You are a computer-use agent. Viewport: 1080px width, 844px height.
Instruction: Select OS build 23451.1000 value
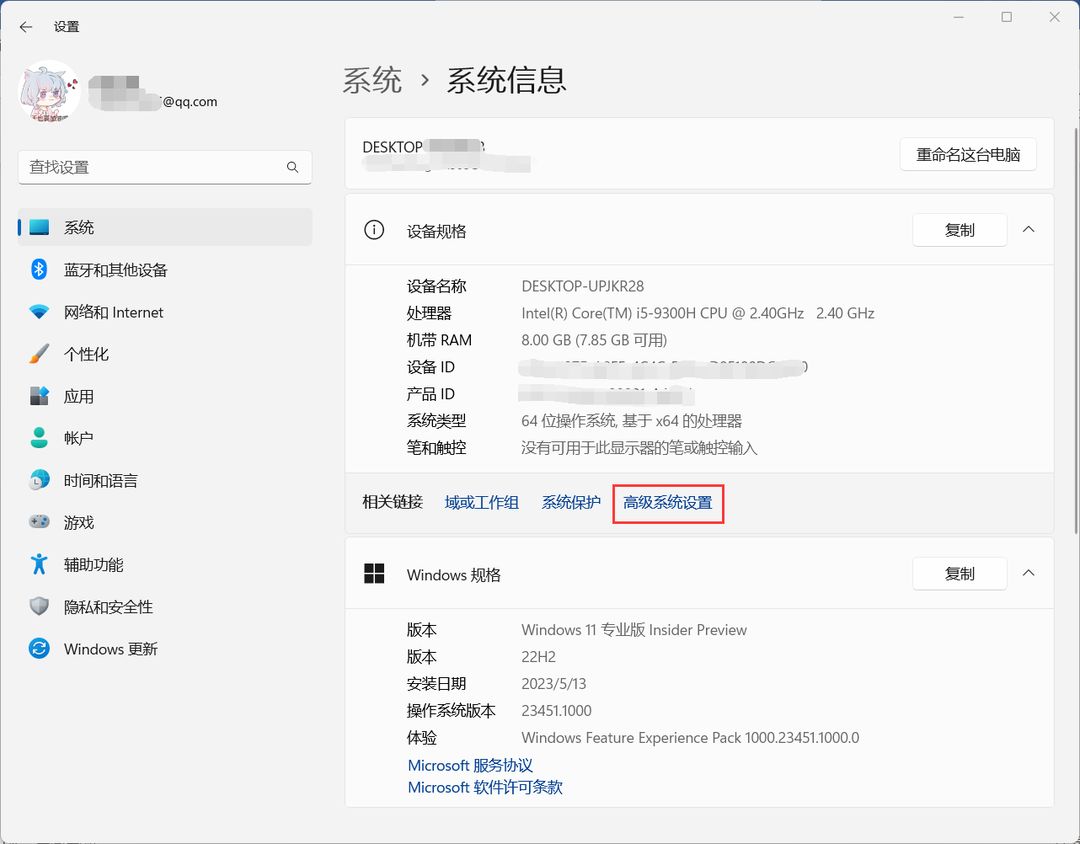pos(557,711)
